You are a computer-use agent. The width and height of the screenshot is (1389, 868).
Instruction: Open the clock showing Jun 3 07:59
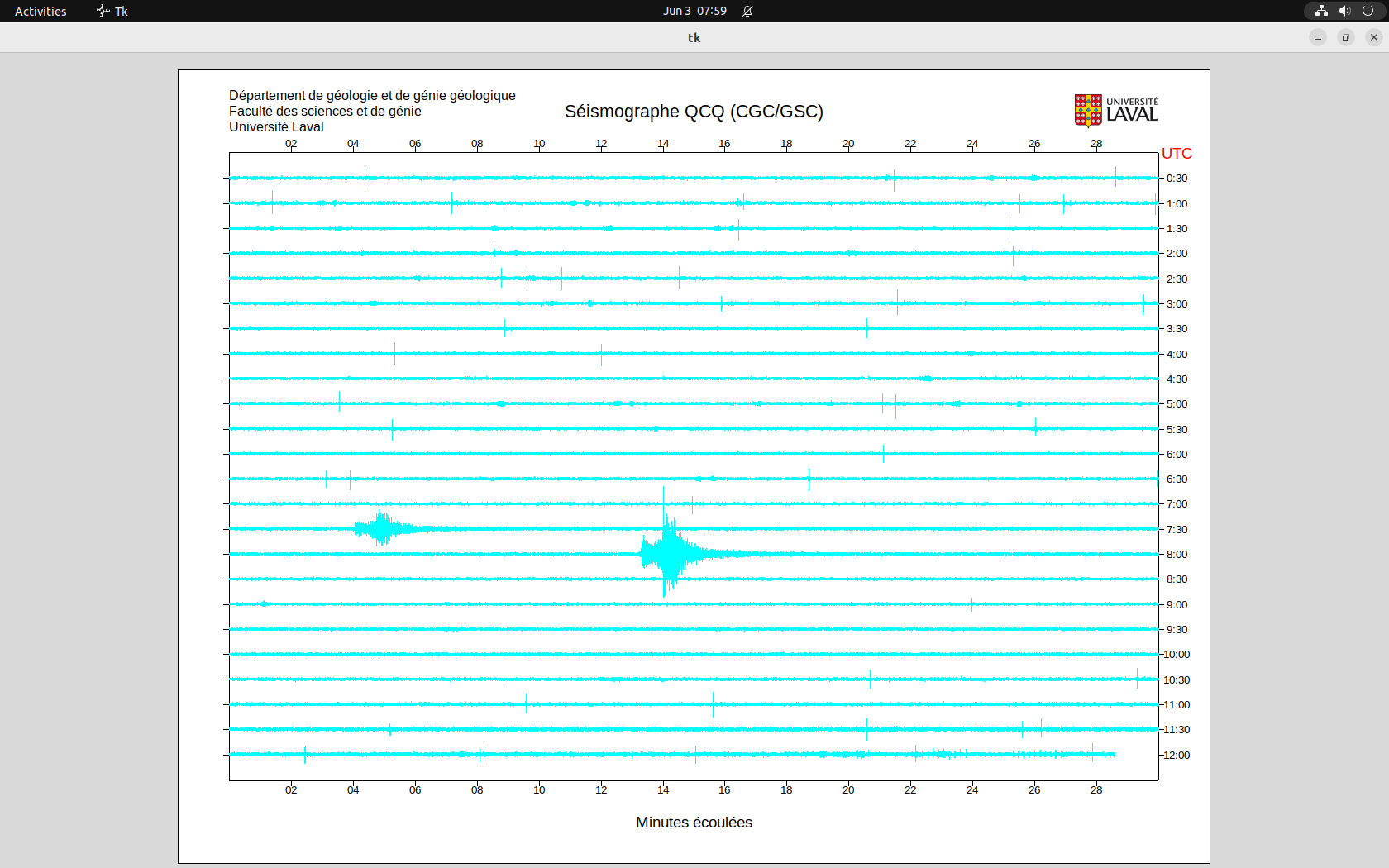pos(694,11)
